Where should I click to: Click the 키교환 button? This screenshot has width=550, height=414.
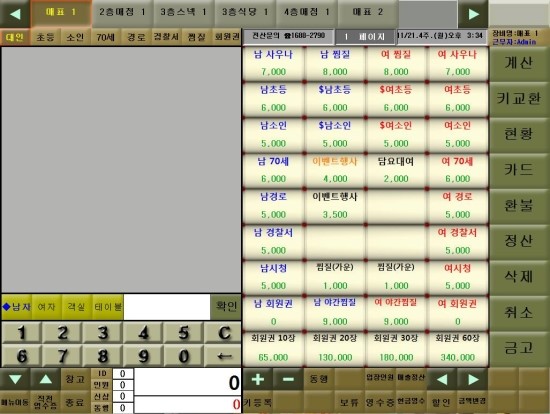(x=518, y=99)
